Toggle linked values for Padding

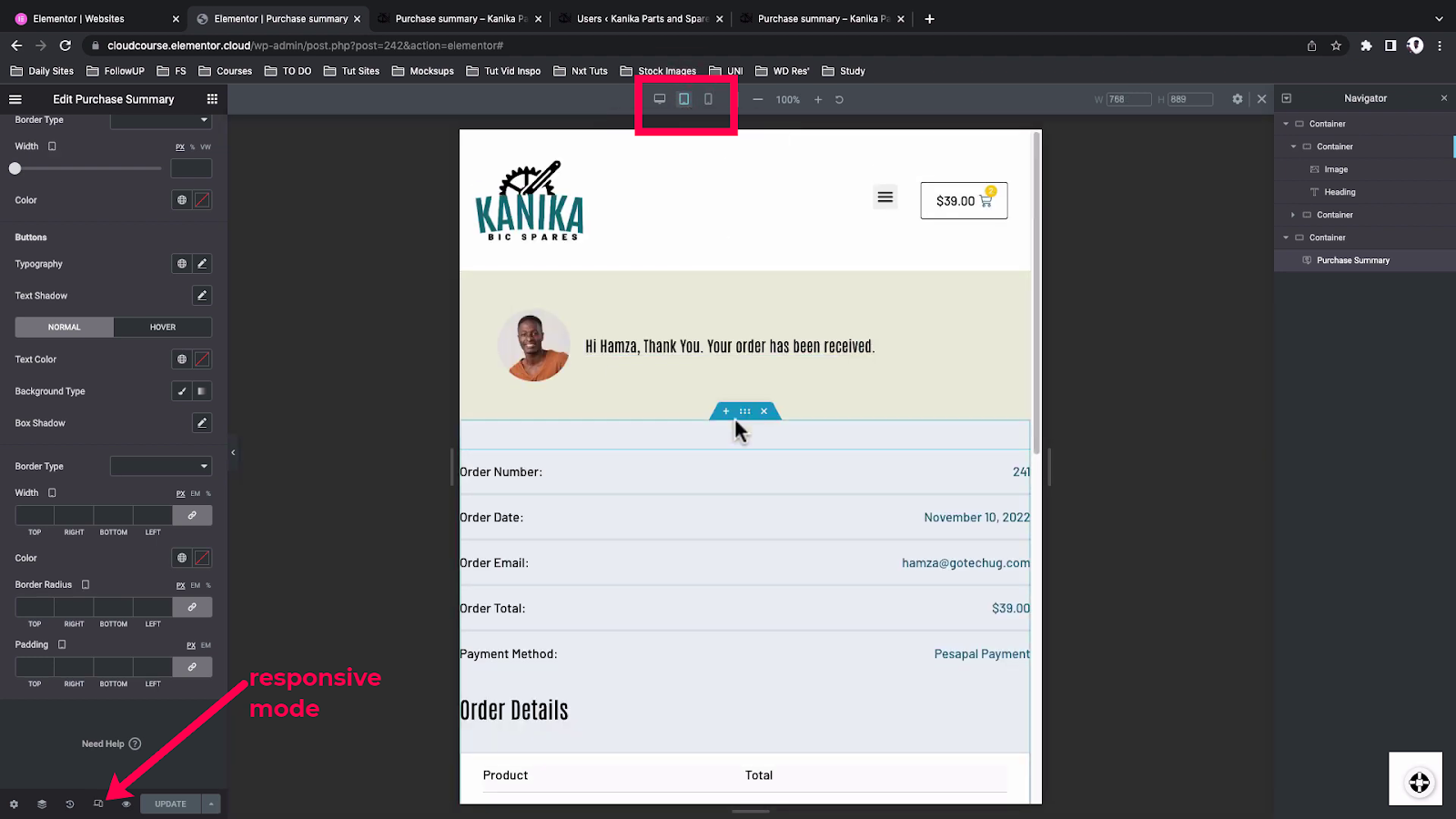[x=192, y=667]
